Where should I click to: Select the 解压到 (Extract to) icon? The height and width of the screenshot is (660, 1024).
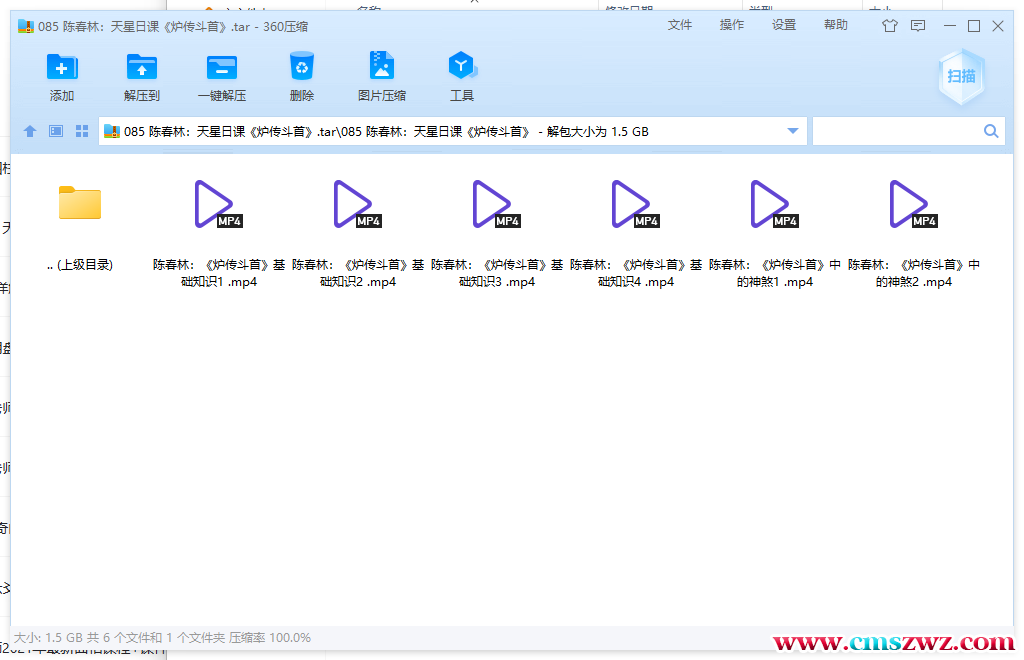142,77
